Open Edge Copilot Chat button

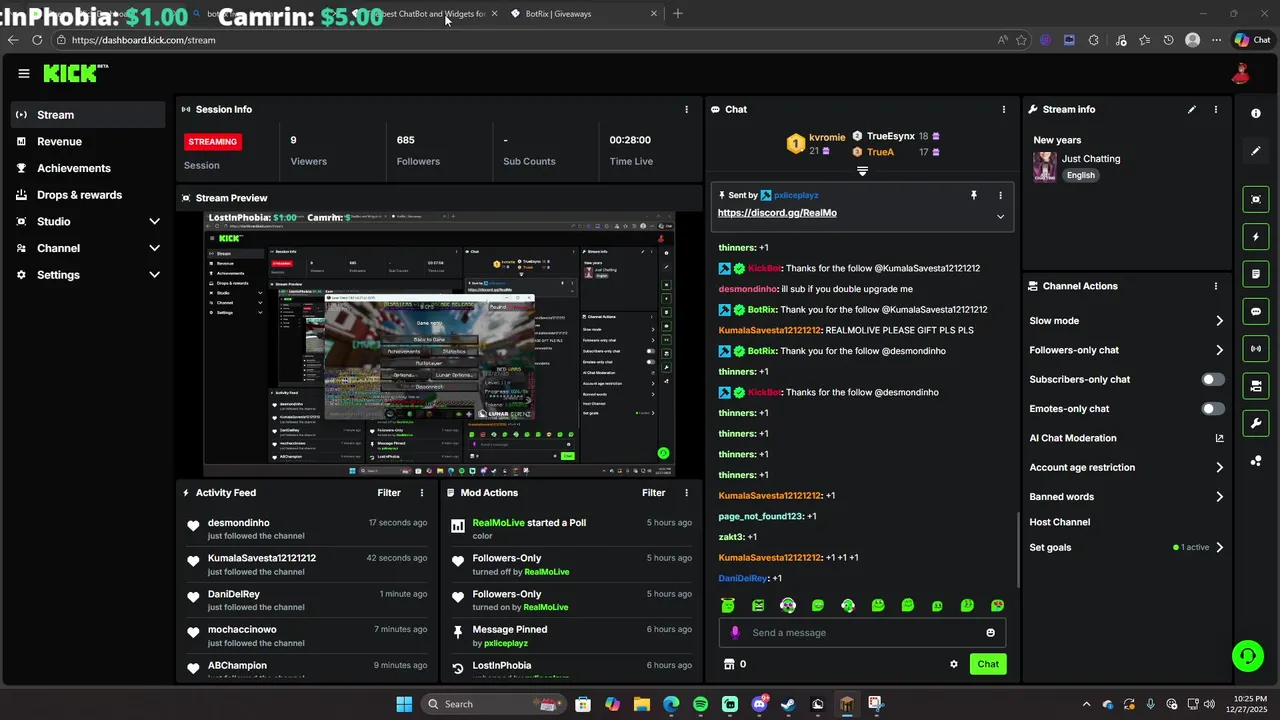1252,40
